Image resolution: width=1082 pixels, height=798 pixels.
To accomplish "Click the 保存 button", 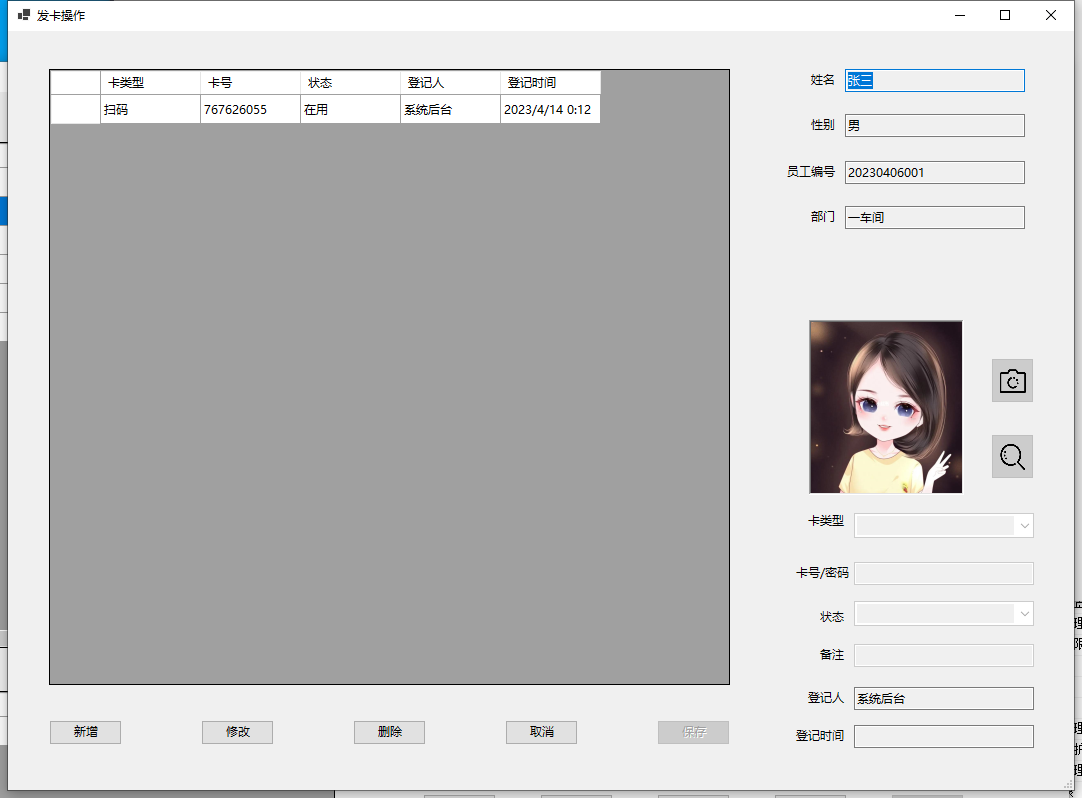I will tap(694, 732).
